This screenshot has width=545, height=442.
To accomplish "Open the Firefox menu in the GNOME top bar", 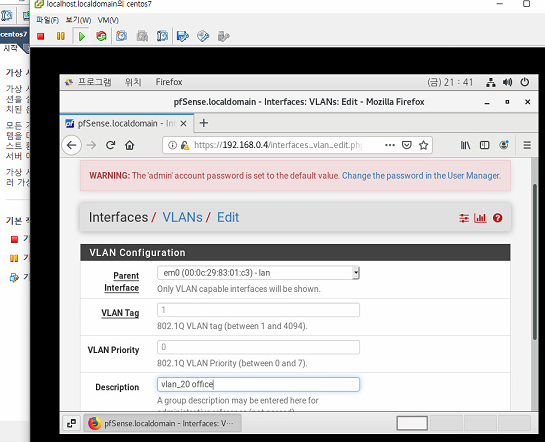I will [169, 82].
